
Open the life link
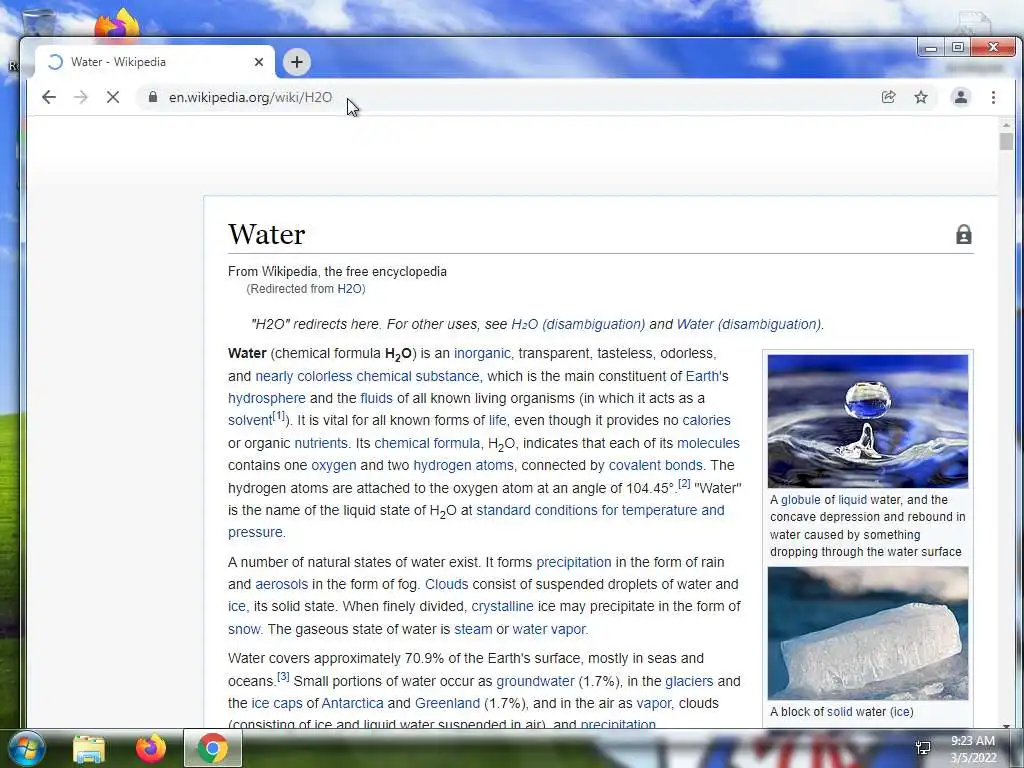(497, 421)
